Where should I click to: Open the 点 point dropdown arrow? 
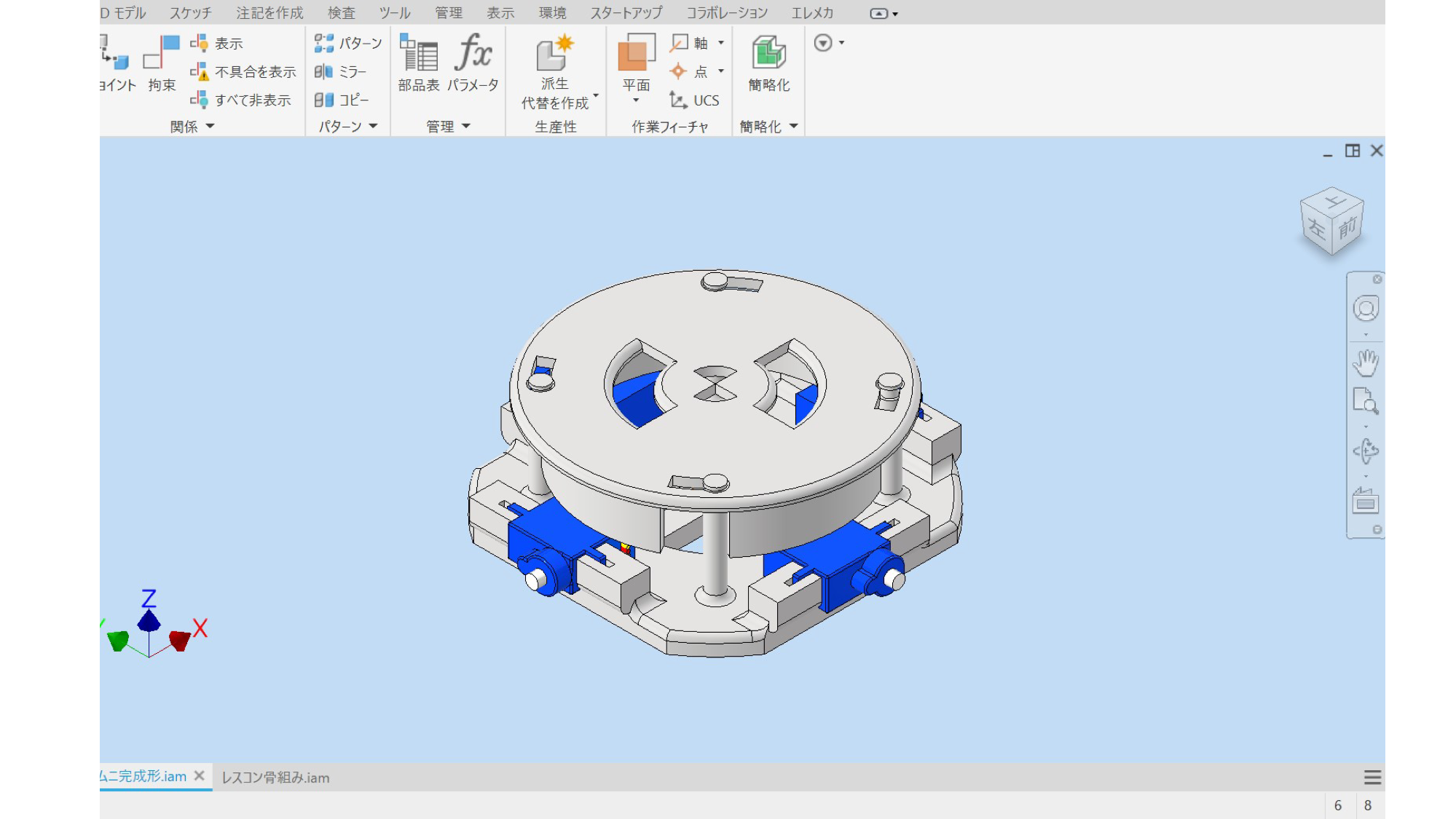coord(721,71)
